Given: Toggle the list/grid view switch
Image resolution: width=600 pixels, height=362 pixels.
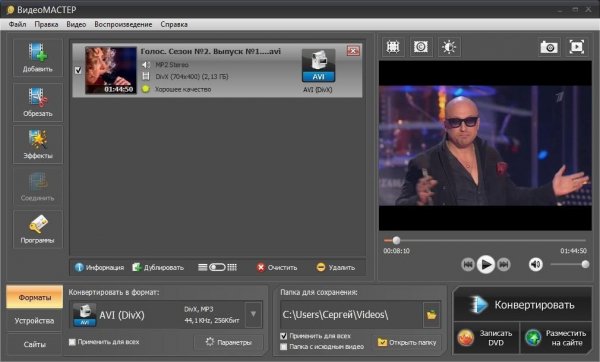Looking at the screenshot, I should 217,267.
